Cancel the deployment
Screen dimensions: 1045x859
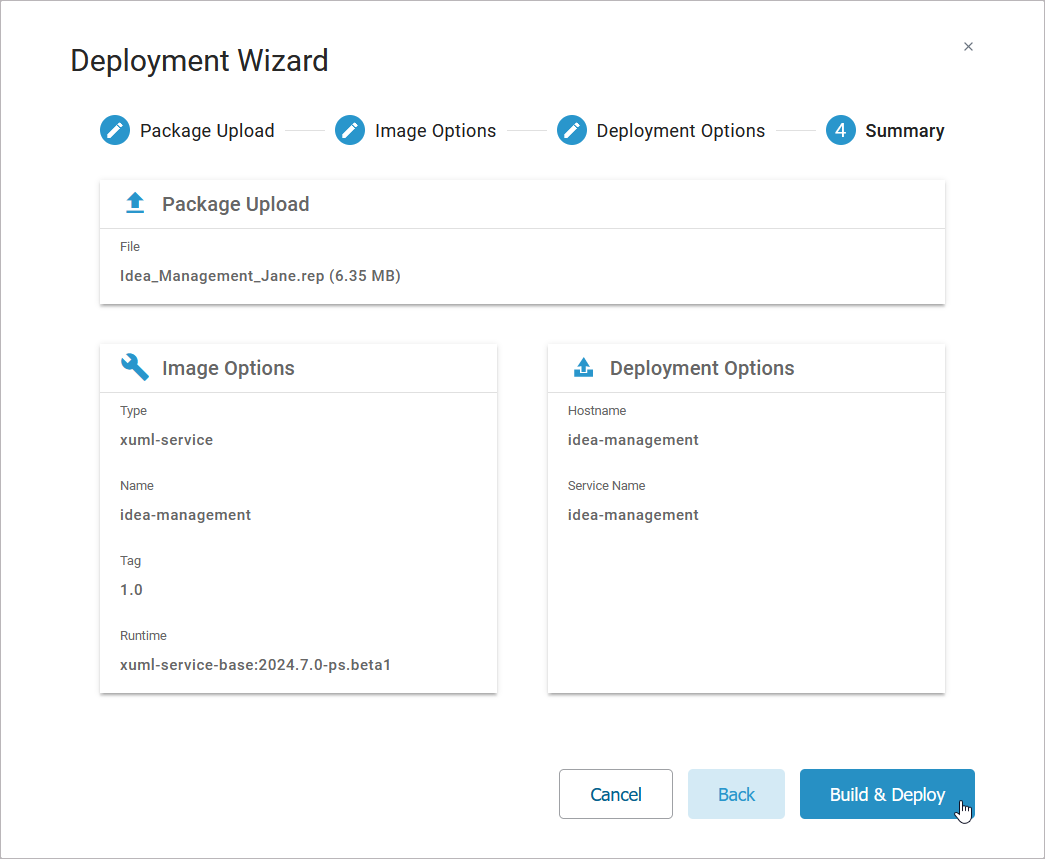(615, 794)
